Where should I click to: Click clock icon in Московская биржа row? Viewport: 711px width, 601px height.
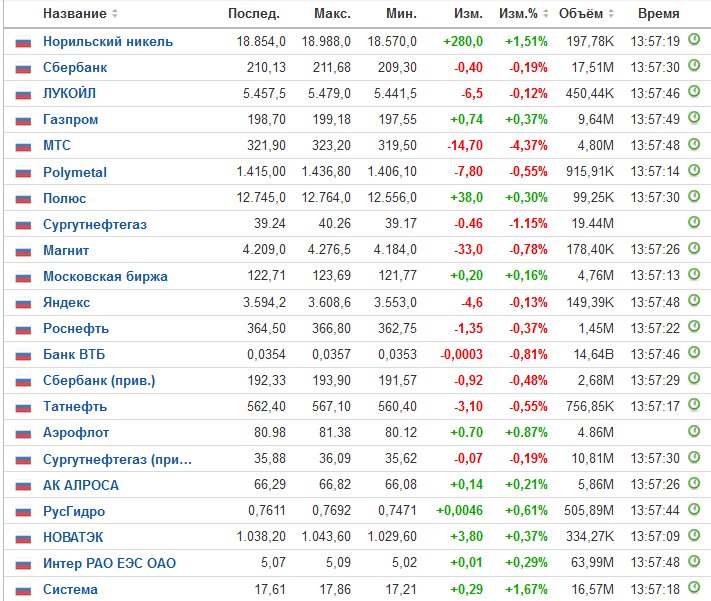pos(694,274)
